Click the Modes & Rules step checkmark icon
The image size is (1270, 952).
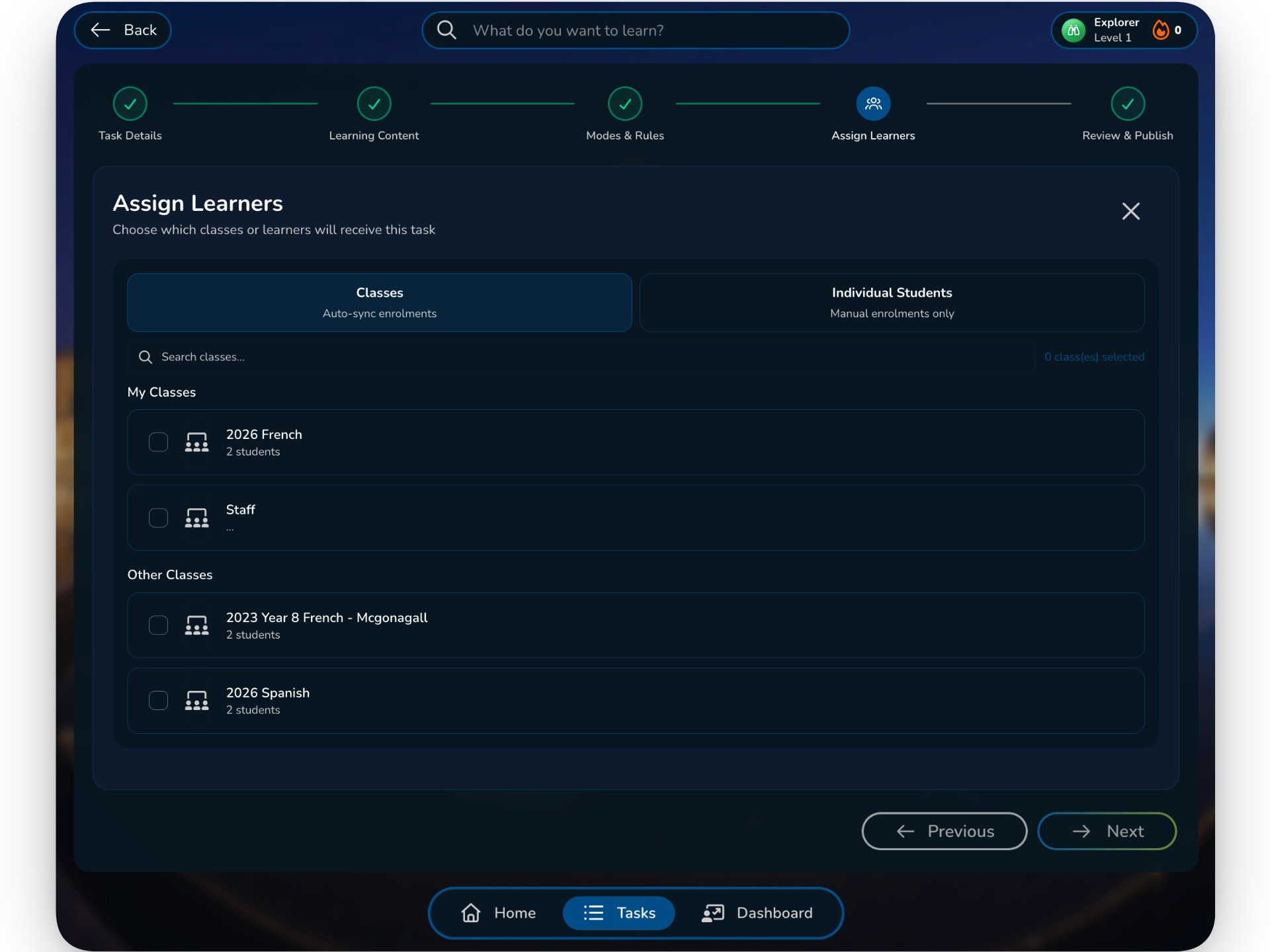coord(625,104)
